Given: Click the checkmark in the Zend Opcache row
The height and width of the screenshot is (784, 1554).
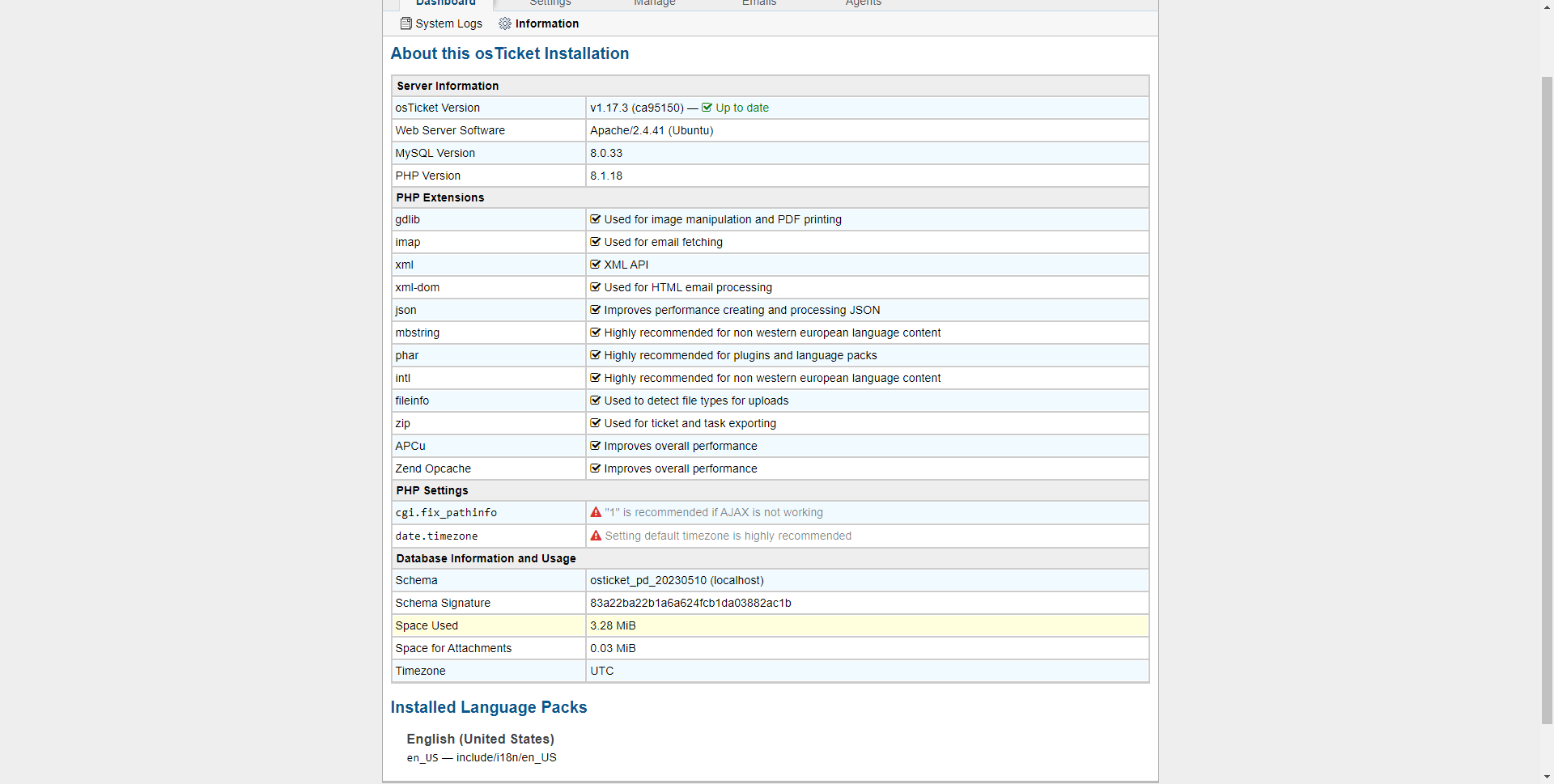Looking at the screenshot, I should (596, 468).
